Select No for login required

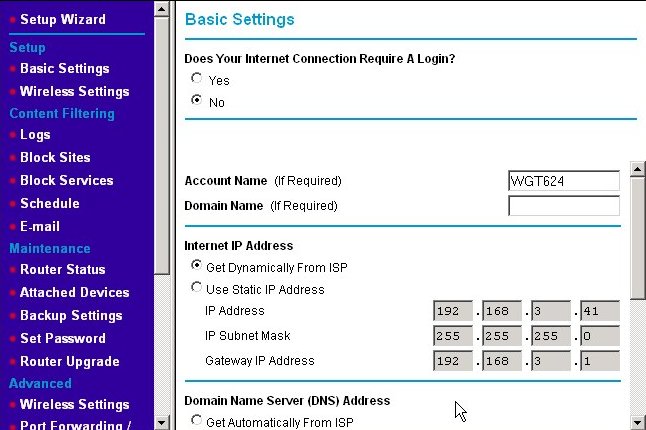(x=197, y=100)
